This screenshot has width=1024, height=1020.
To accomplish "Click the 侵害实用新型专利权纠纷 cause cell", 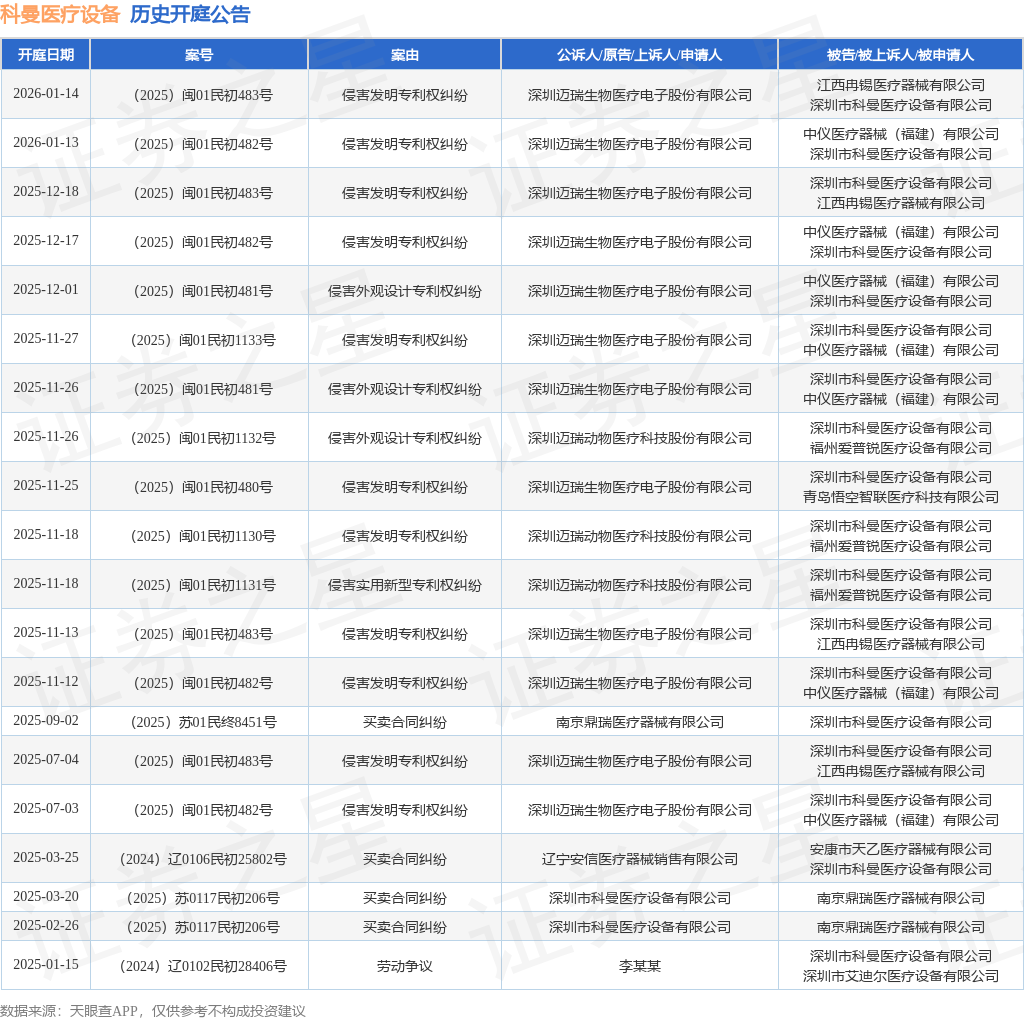I will (x=405, y=585).
